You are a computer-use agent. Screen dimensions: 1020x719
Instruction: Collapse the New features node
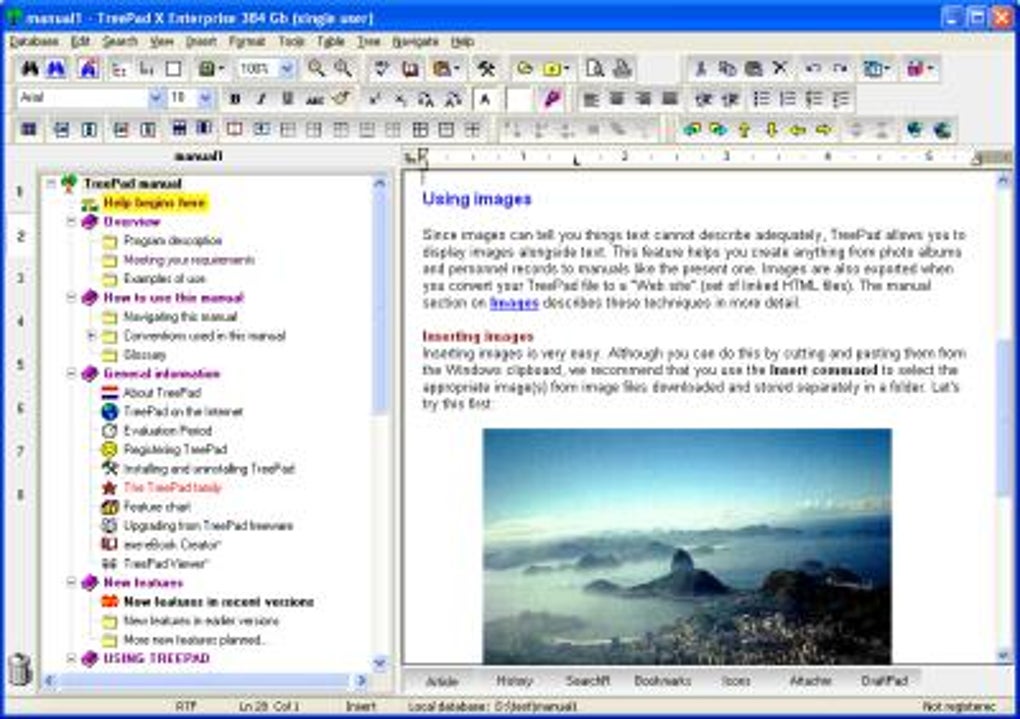[x=71, y=582]
